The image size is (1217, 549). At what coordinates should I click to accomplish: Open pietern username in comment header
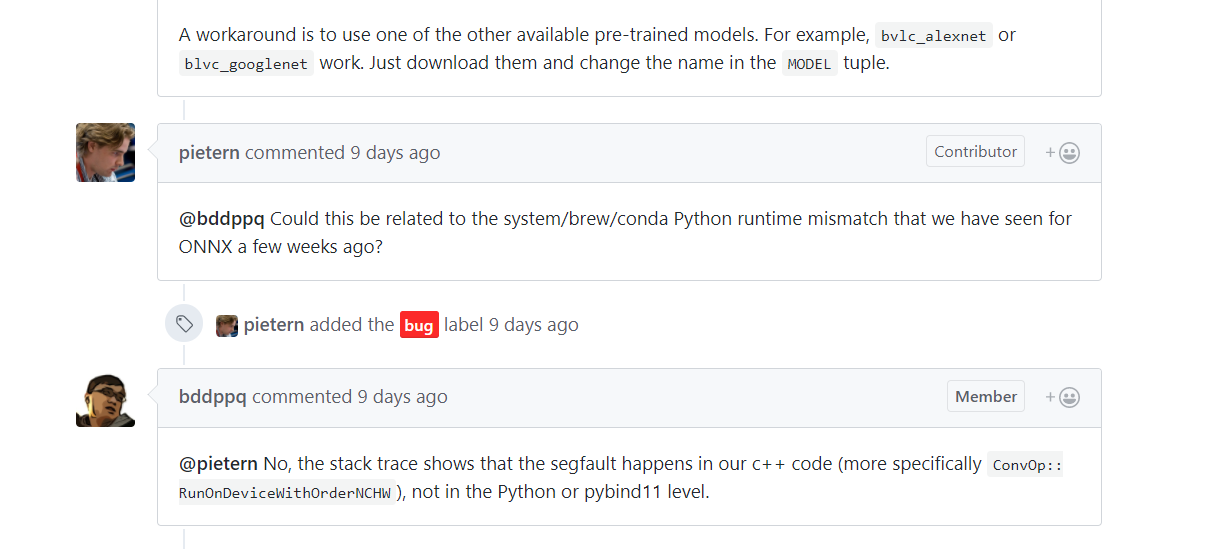pyautogui.click(x=209, y=153)
